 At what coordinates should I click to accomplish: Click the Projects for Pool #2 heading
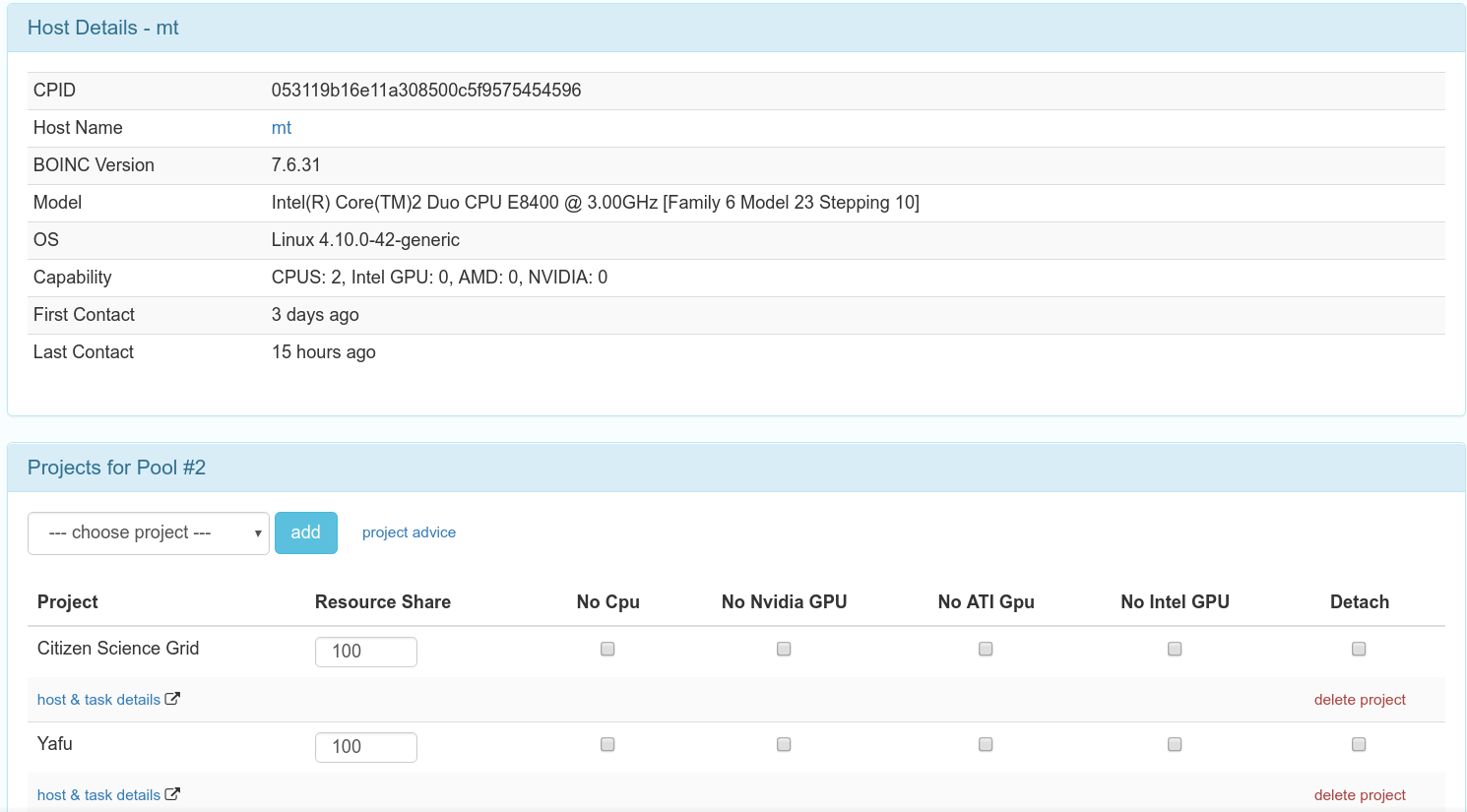pos(116,468)
